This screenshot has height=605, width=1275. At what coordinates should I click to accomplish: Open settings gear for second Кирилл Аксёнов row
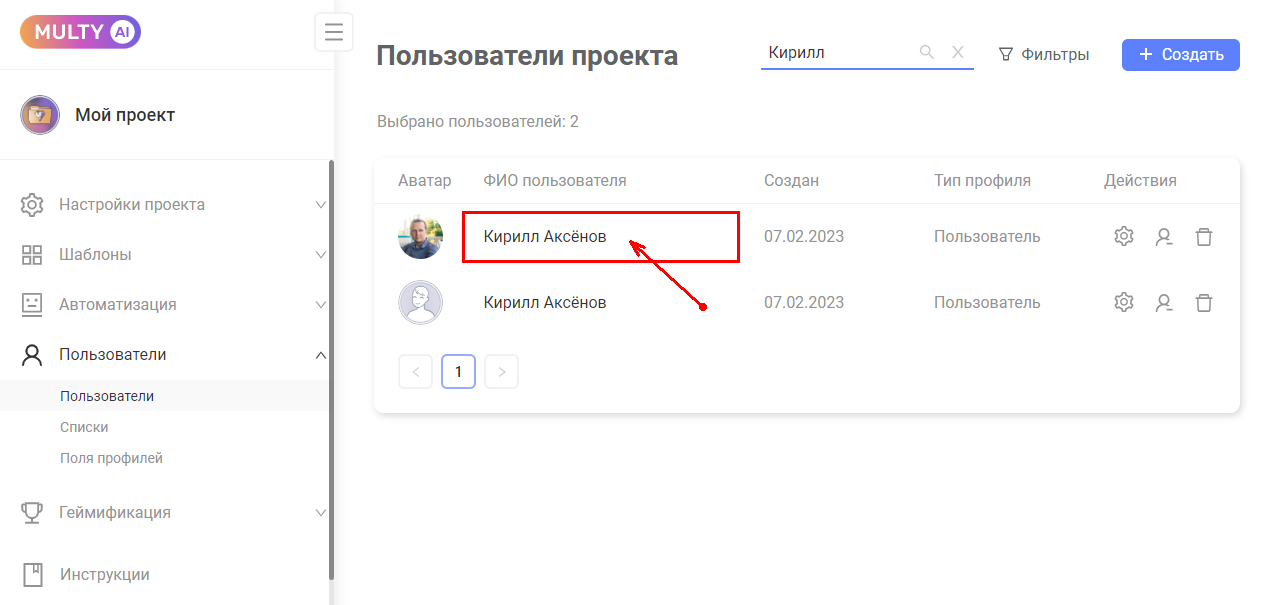pyautogui.click(x=1124, y=302)
